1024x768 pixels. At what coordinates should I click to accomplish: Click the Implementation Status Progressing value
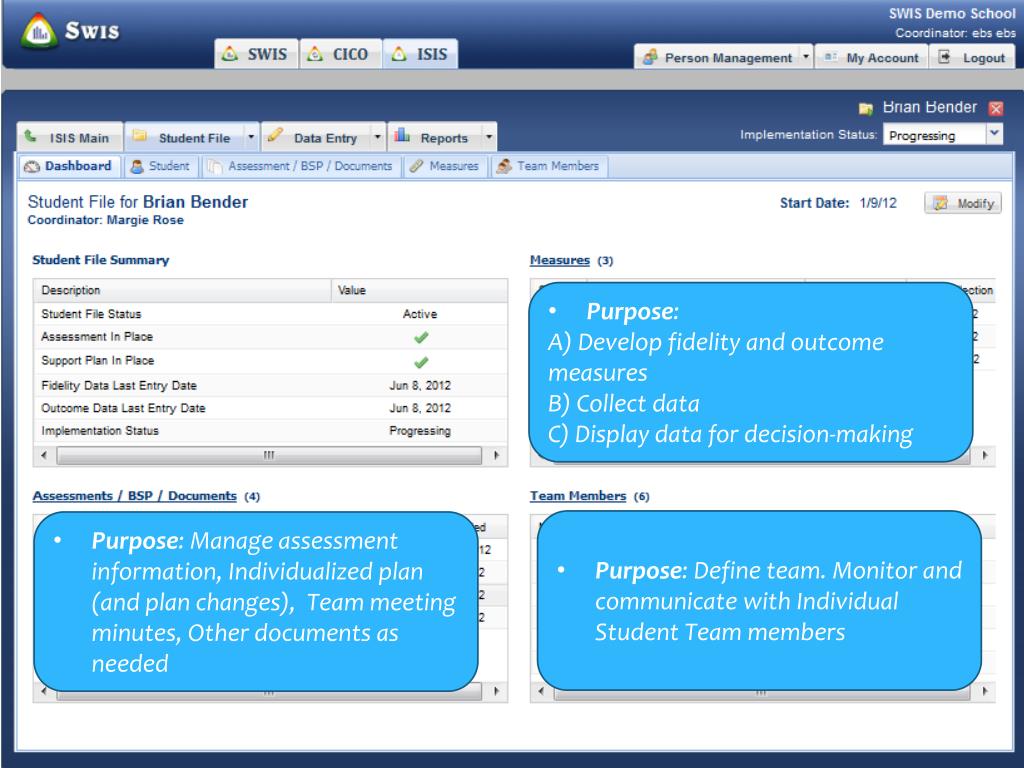[x=420, y=431]
